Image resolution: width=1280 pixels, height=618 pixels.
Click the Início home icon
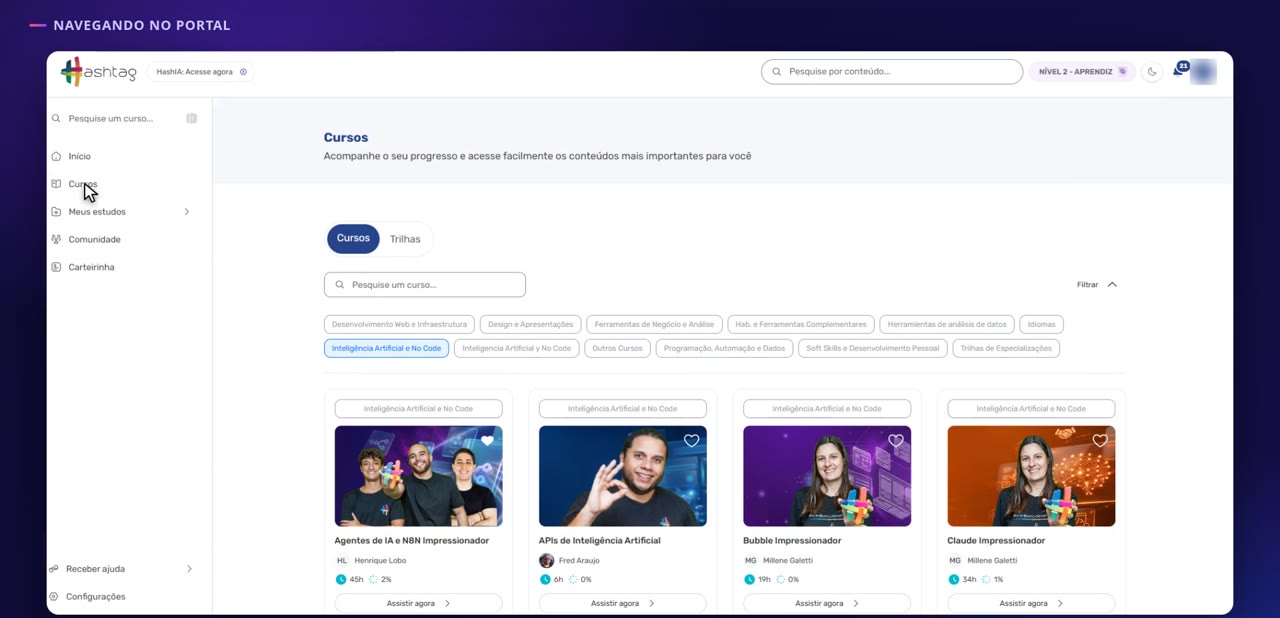56,156
